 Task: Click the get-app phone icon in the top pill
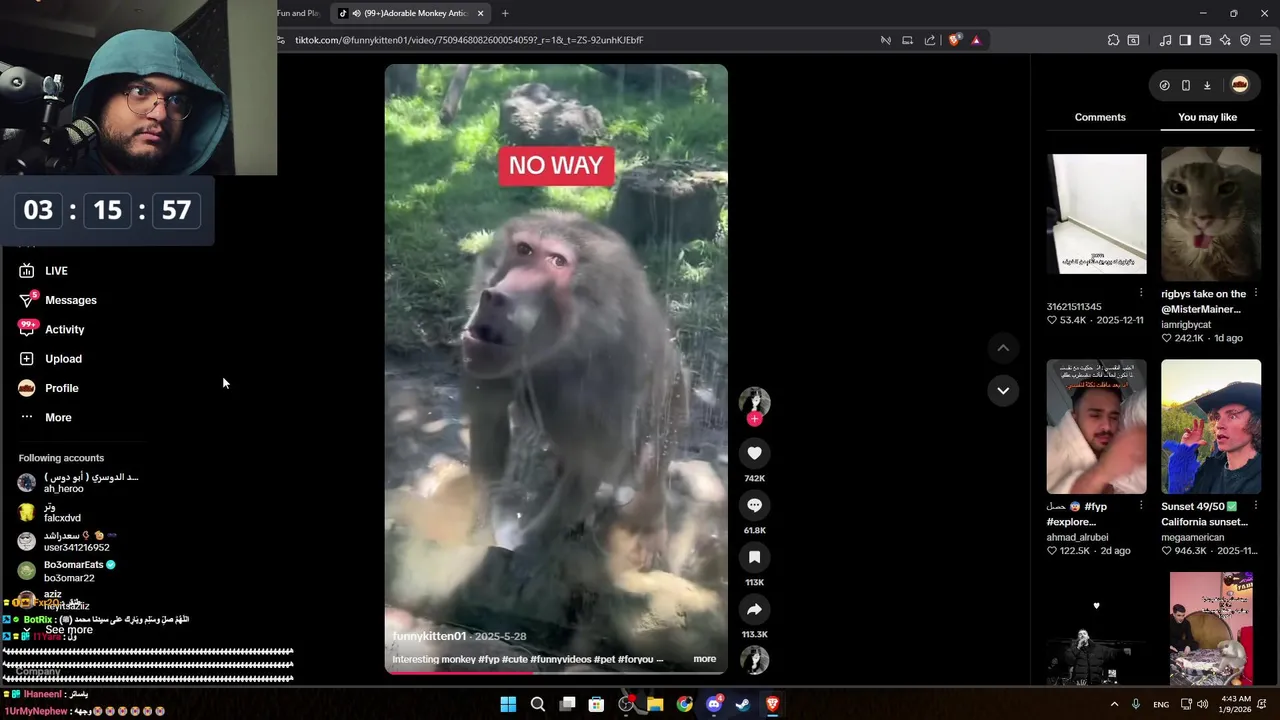[x=1186, y=85]
